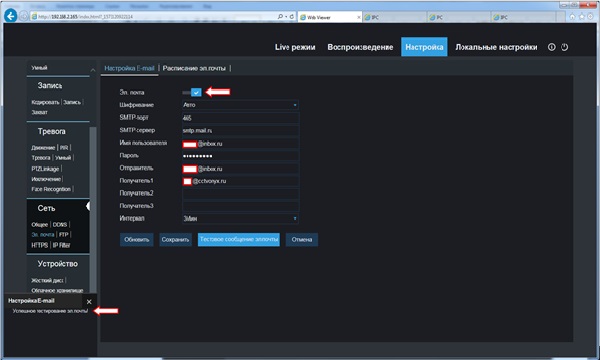Open Локальные настройки tab

(x=496, y=47)
